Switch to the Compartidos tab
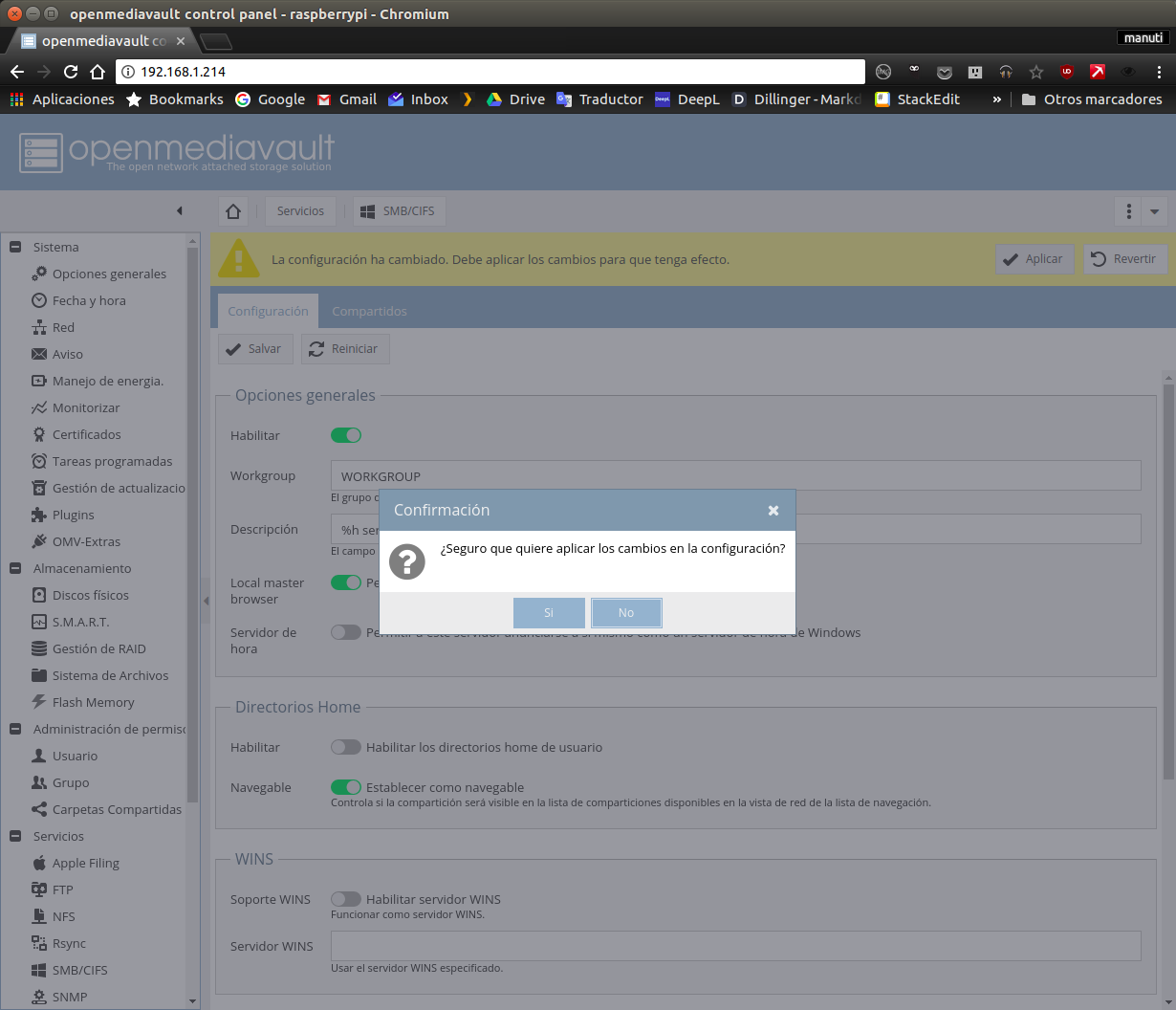 369,311
